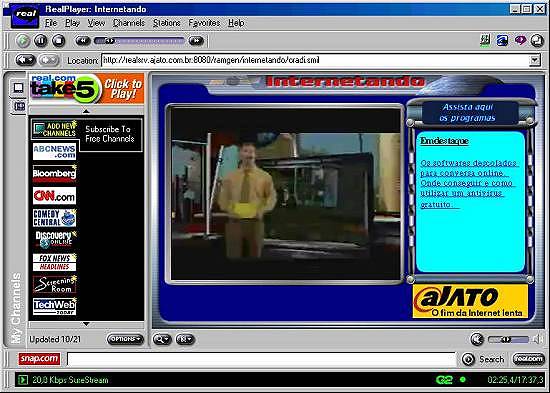Open the File menu
The height and width of the screenshot is (393, 550).
pyautogui.click(x=51, y=23)
